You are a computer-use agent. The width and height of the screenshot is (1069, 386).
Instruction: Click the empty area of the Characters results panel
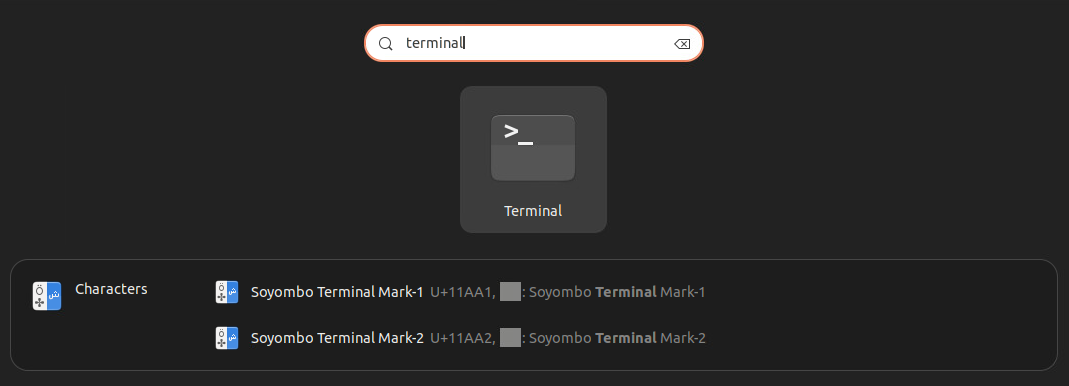tap(879, 315)
